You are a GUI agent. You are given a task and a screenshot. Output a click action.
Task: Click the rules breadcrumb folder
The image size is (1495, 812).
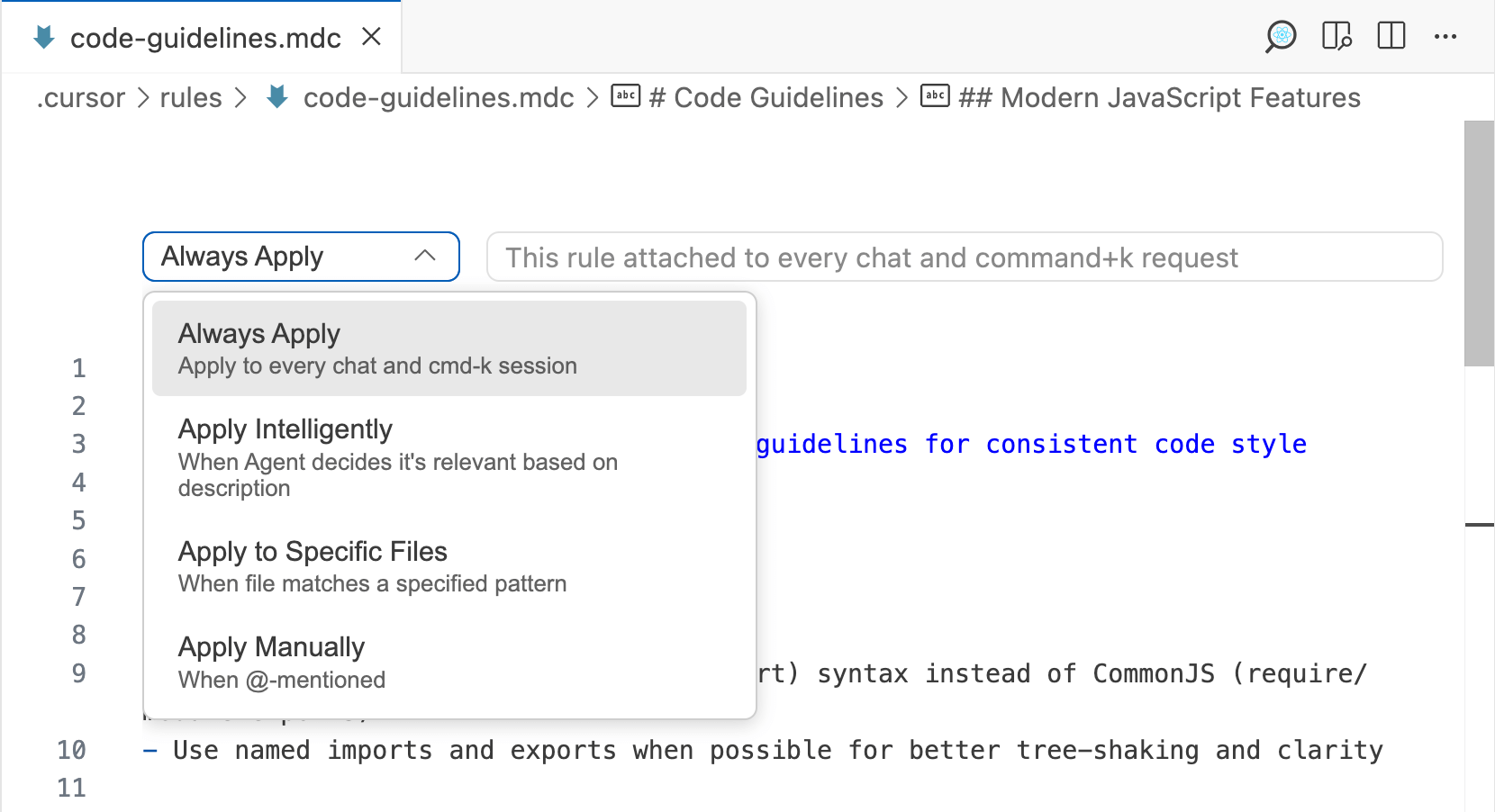(191, 97)
